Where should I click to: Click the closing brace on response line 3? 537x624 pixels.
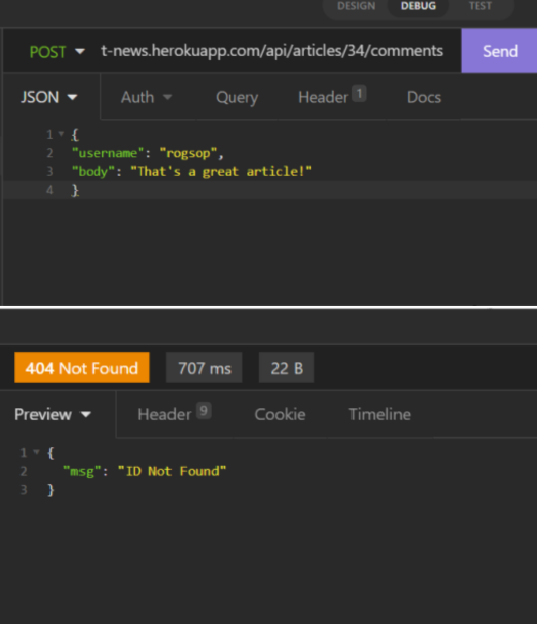(51, 490)
